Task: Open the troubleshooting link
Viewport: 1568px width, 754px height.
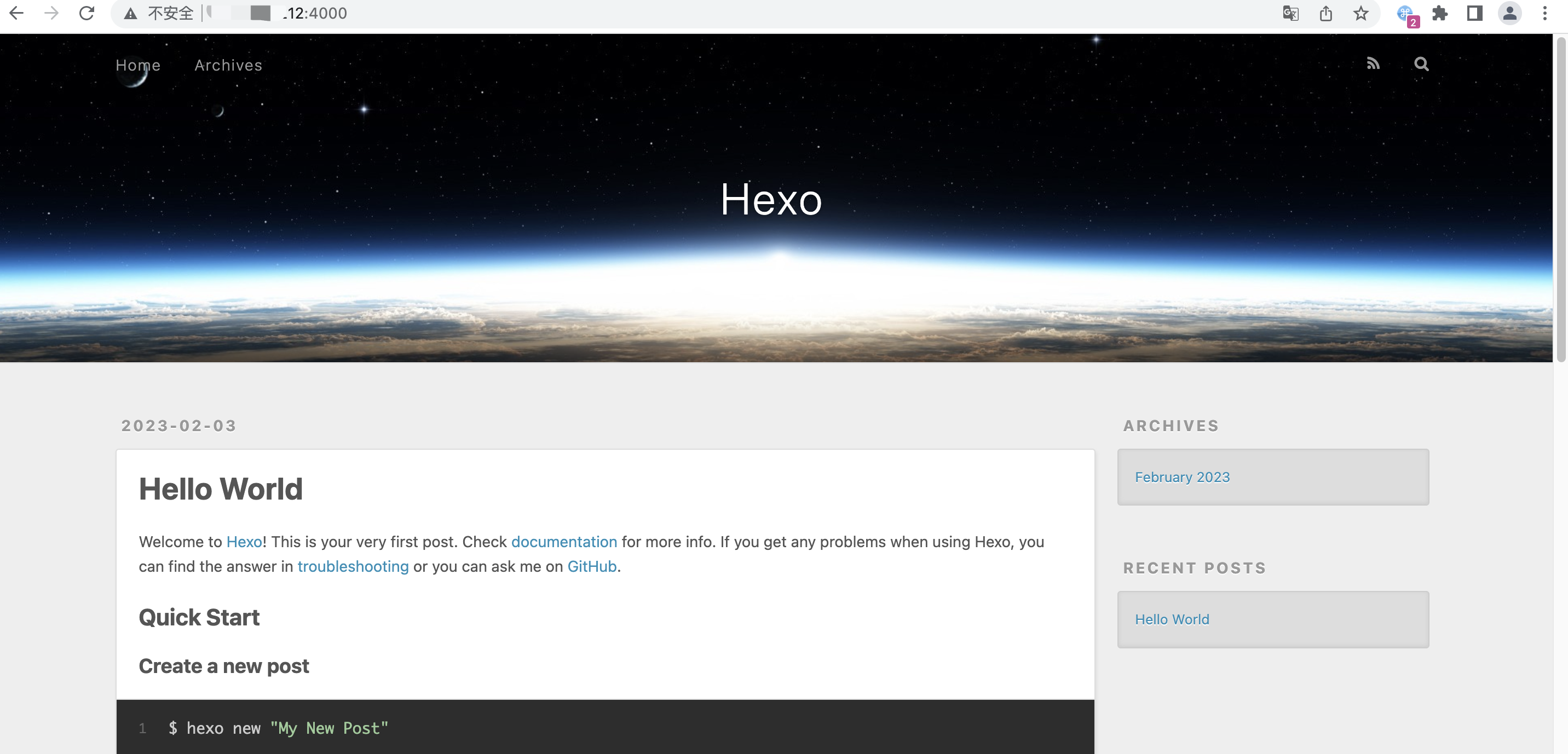Action: [353, 566]
